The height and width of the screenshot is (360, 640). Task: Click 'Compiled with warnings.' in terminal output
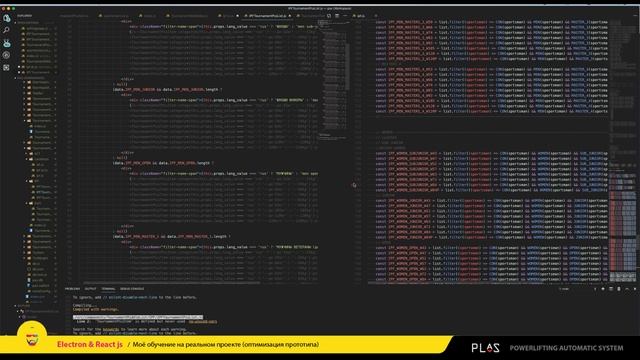pyautogui.click(x=95, y=309)
